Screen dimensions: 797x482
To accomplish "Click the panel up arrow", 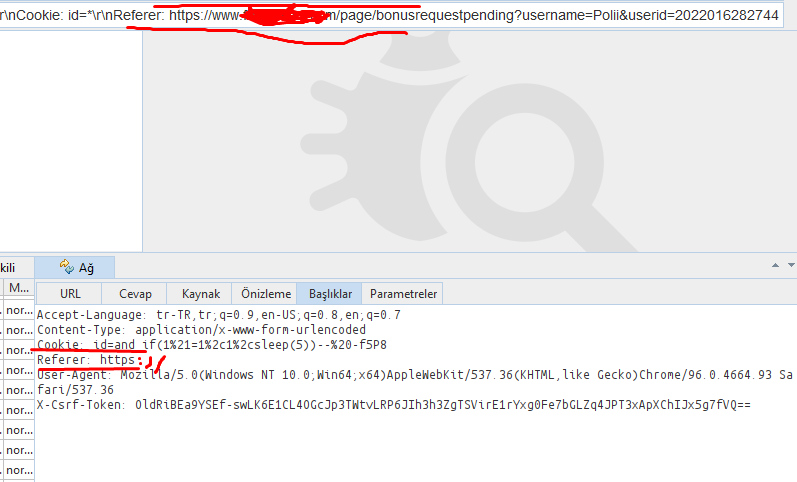I will click(775, 265).
